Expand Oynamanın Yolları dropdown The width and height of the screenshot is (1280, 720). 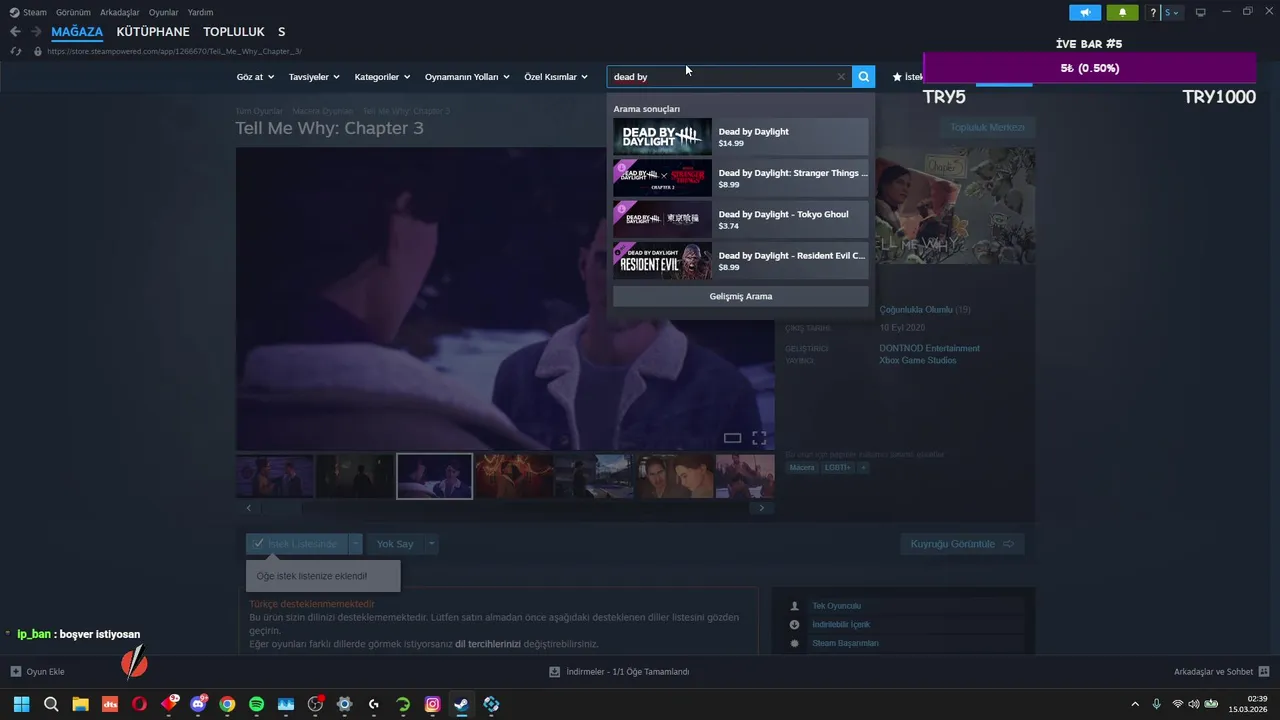pyautogui.click(x=467, y=77)
